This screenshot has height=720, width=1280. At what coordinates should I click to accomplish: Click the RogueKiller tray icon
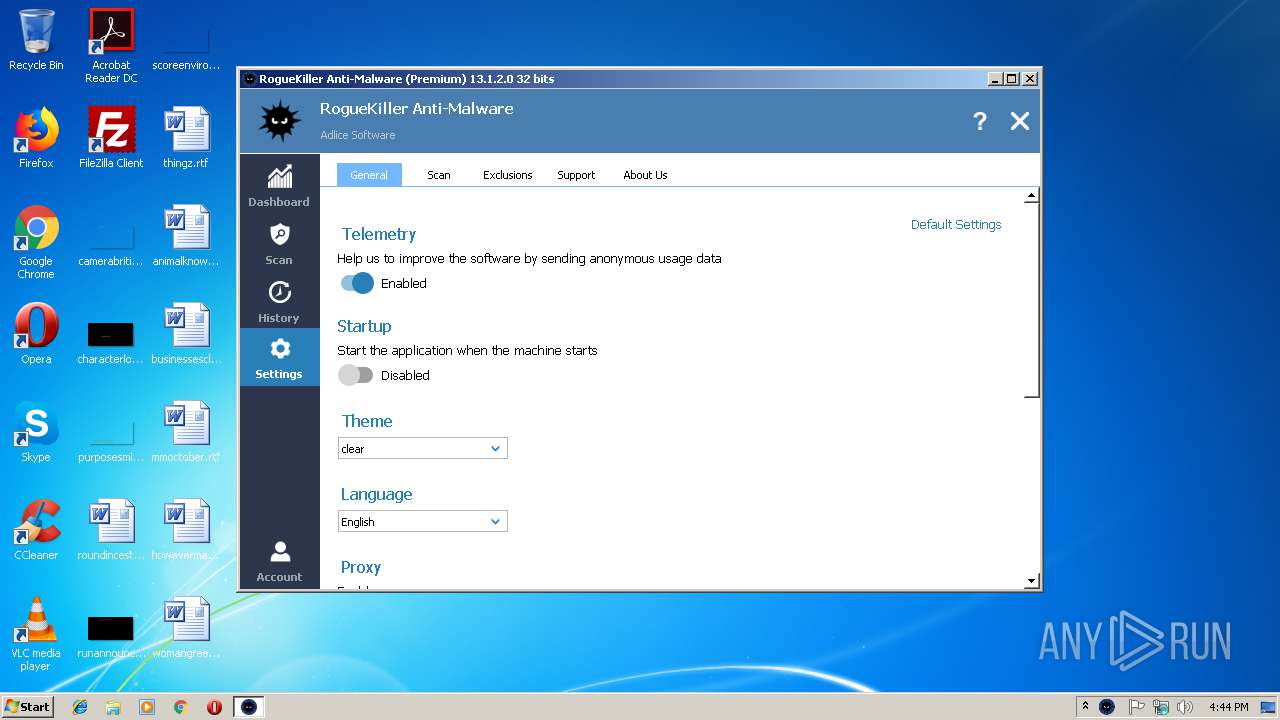click(x=1107, y=707)
